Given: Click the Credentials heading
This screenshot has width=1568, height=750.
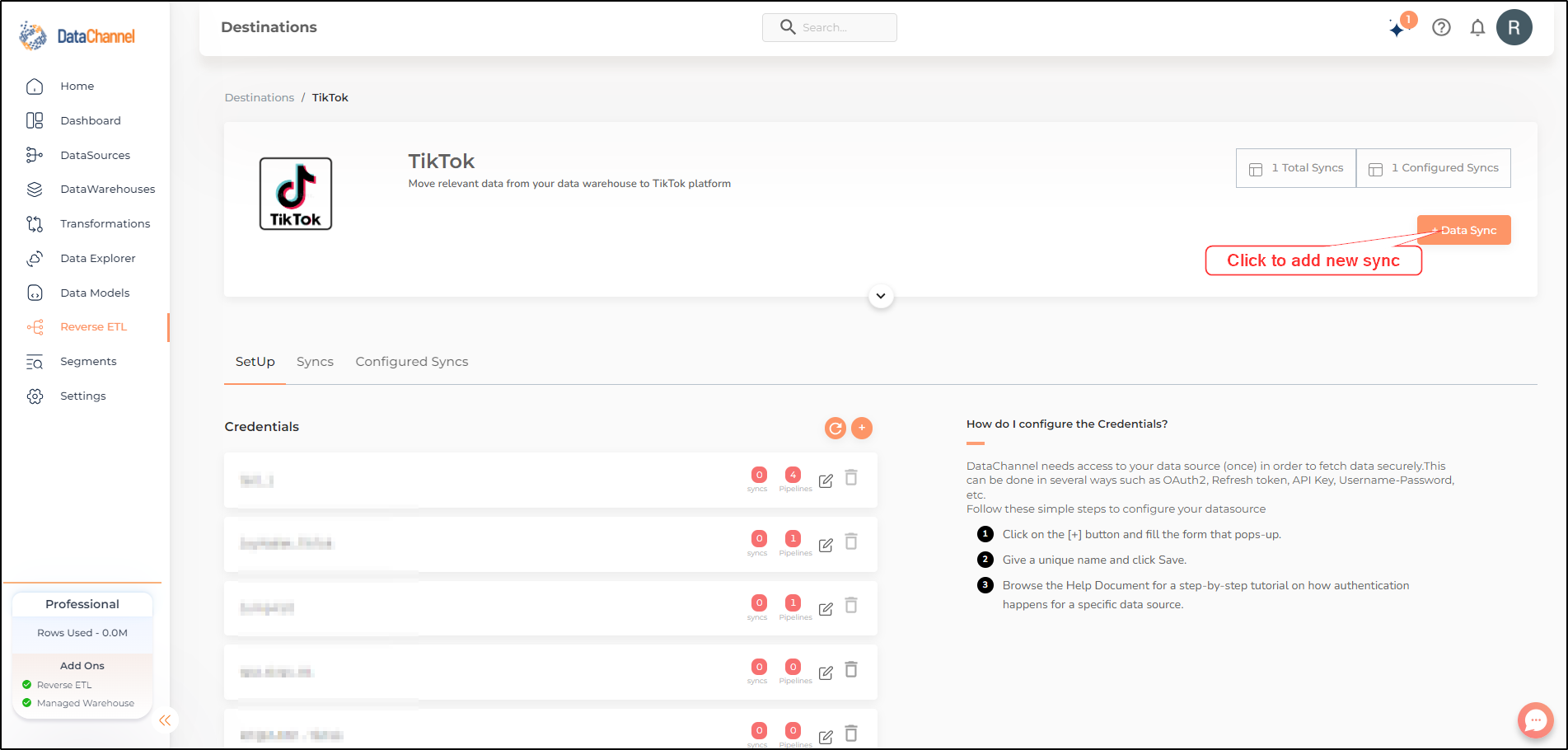Looking at the screenshot, I should [x=262, y=427].
